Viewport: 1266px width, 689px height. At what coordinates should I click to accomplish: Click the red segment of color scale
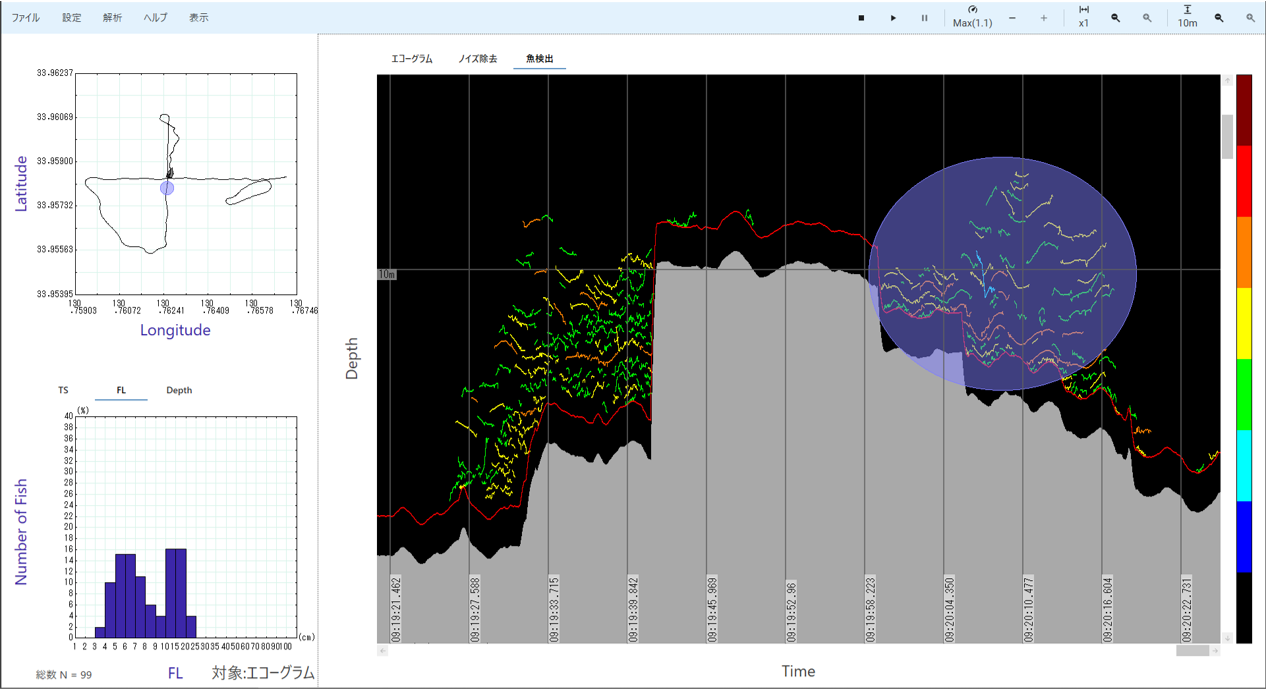click(x=1244, y=180)
